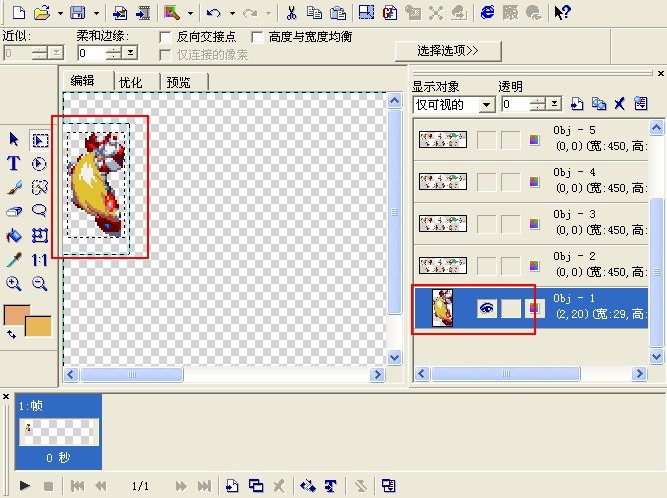Select the Eyedropper tool

(14, 259)
